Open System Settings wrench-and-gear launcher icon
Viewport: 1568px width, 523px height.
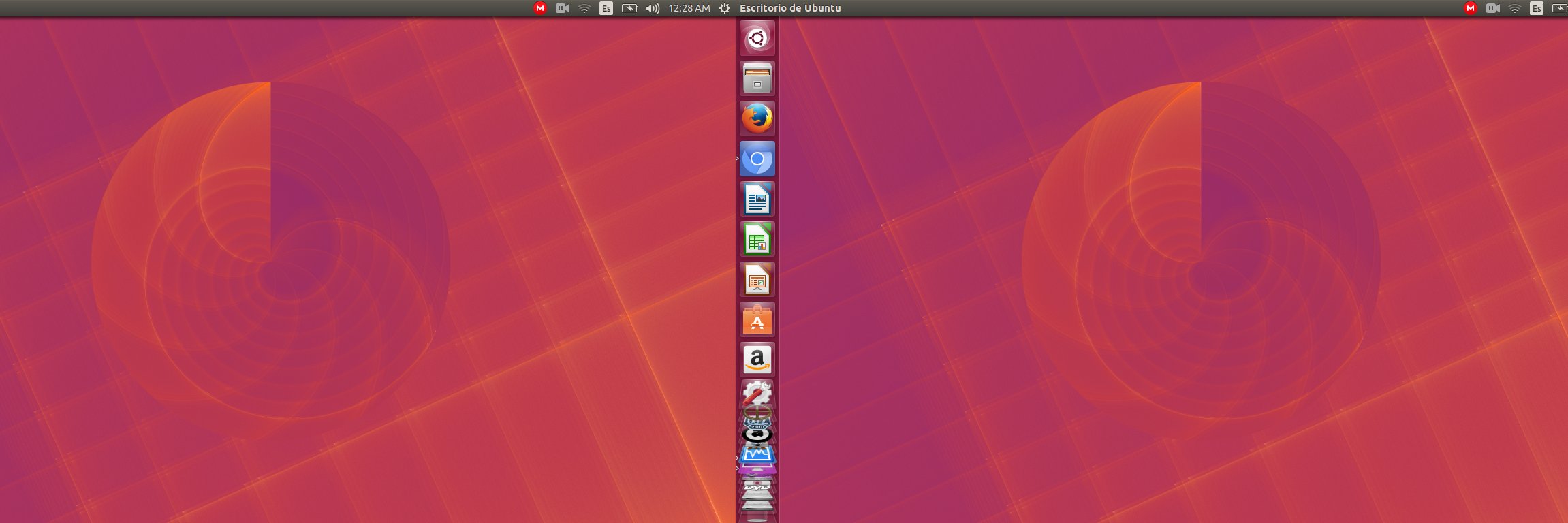click(757, 392)
